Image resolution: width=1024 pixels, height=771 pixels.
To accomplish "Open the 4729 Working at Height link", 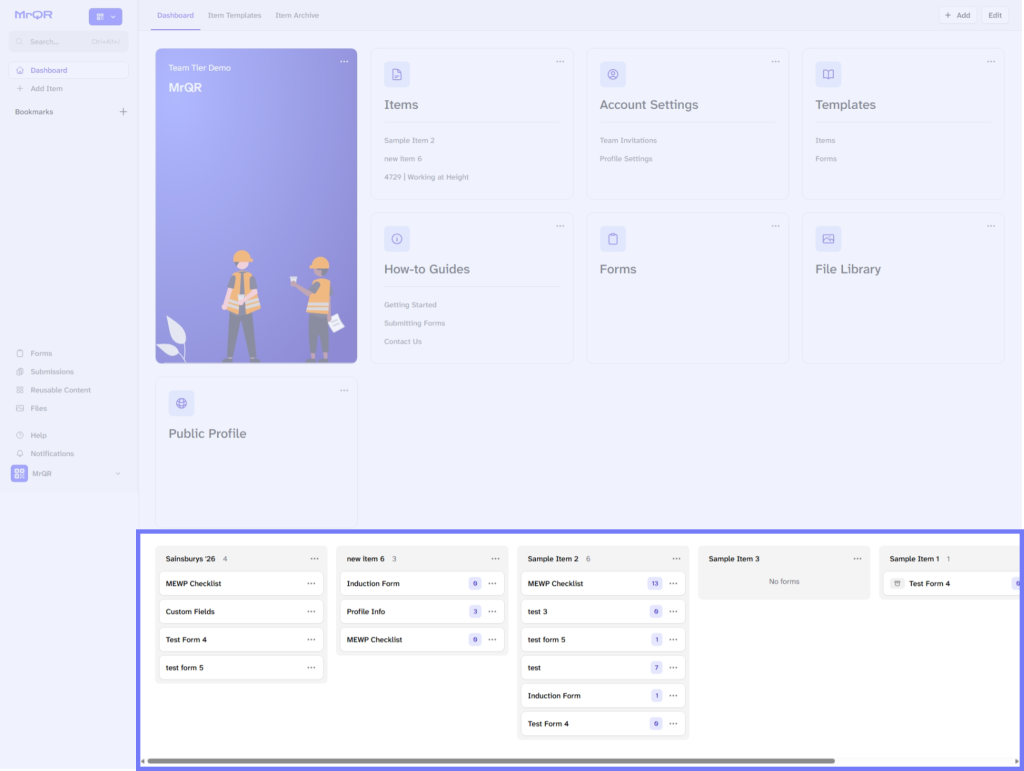I will (x=426, y=177).
